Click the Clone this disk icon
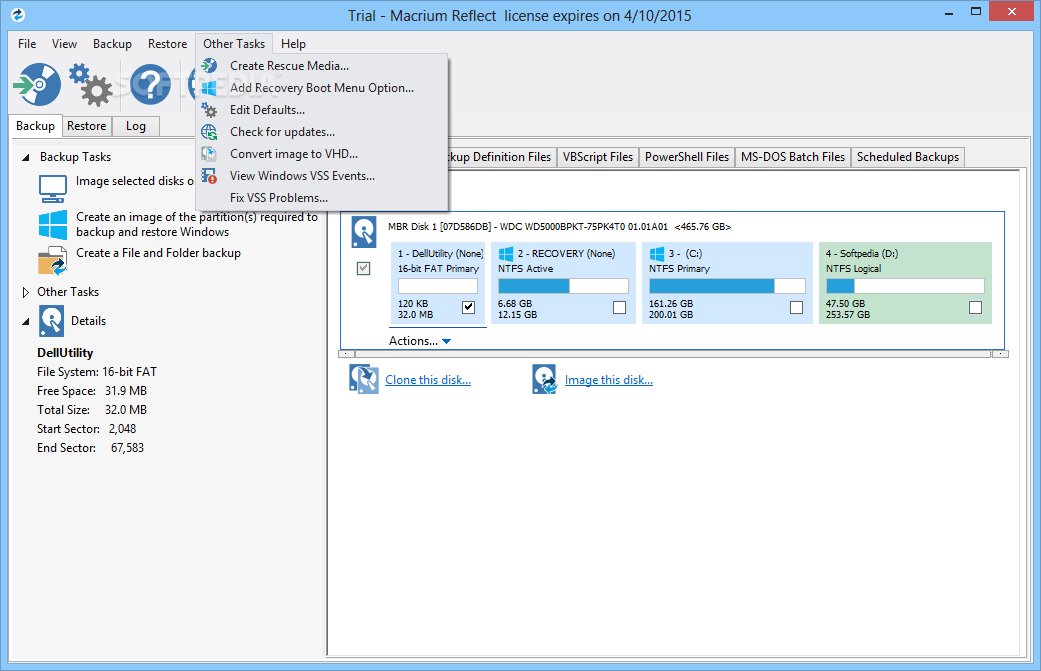Viewport: 1041px width, 671px height. pyautogui.click(x=364, y=379)
